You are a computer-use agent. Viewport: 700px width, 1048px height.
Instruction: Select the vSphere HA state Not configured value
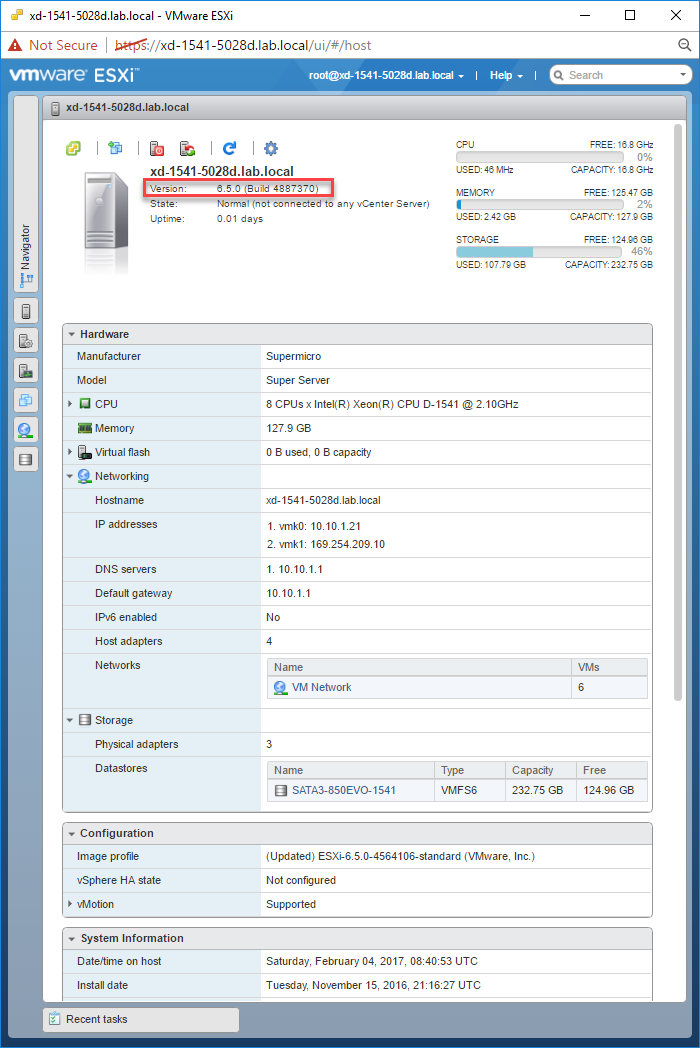[301, 880]
